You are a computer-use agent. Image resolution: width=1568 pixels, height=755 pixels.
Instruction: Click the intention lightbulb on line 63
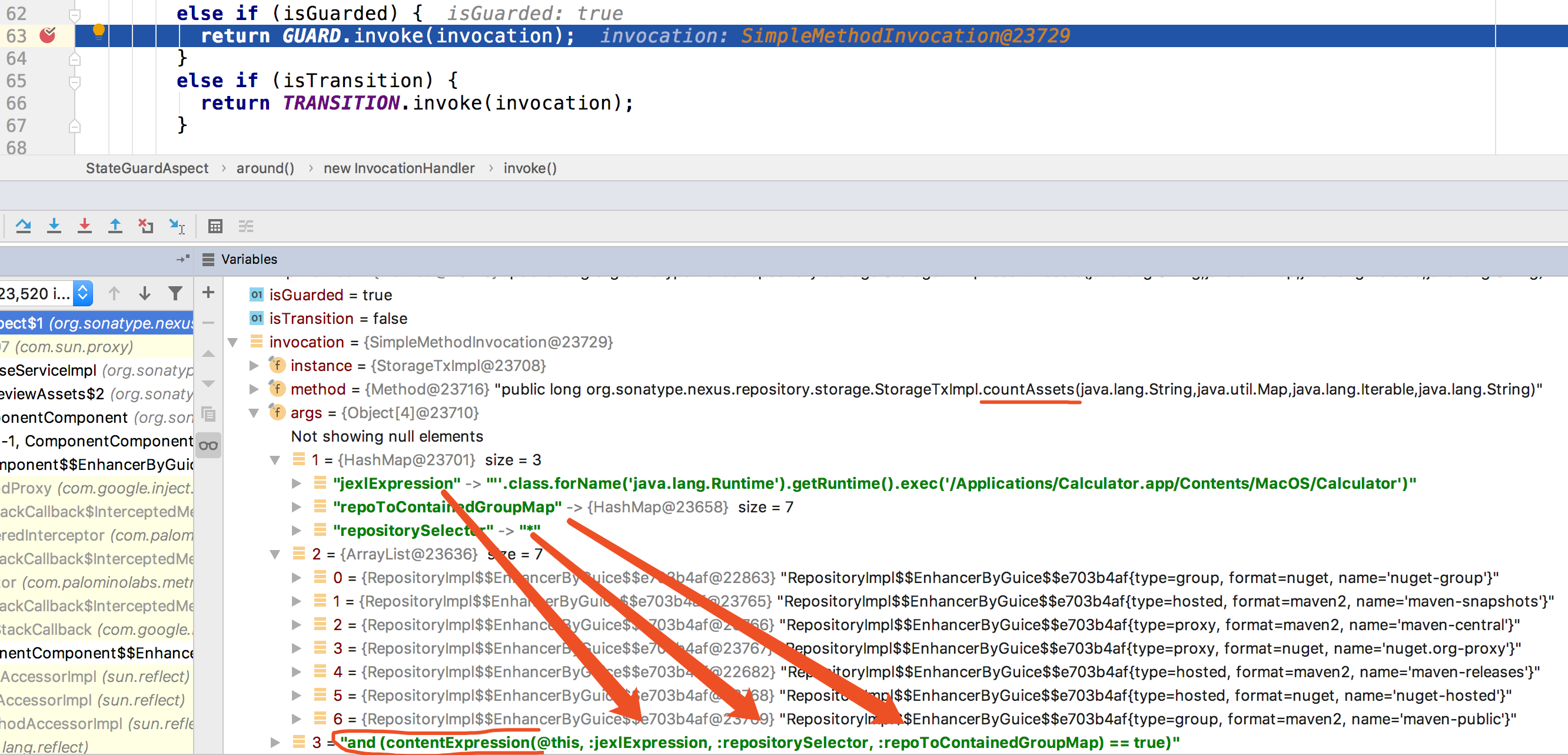coord(98,32)
